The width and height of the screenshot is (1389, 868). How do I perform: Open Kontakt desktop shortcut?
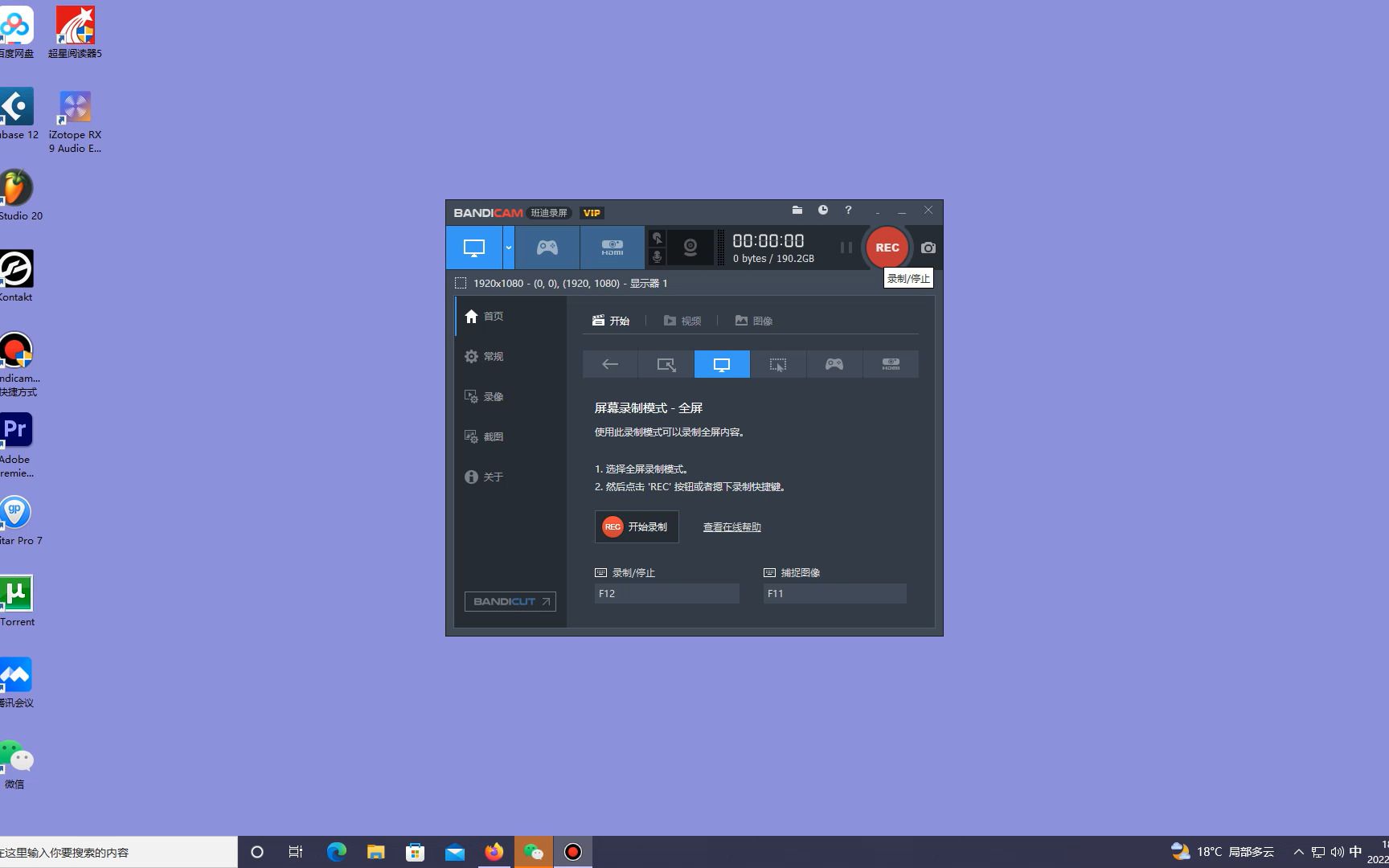16,276
